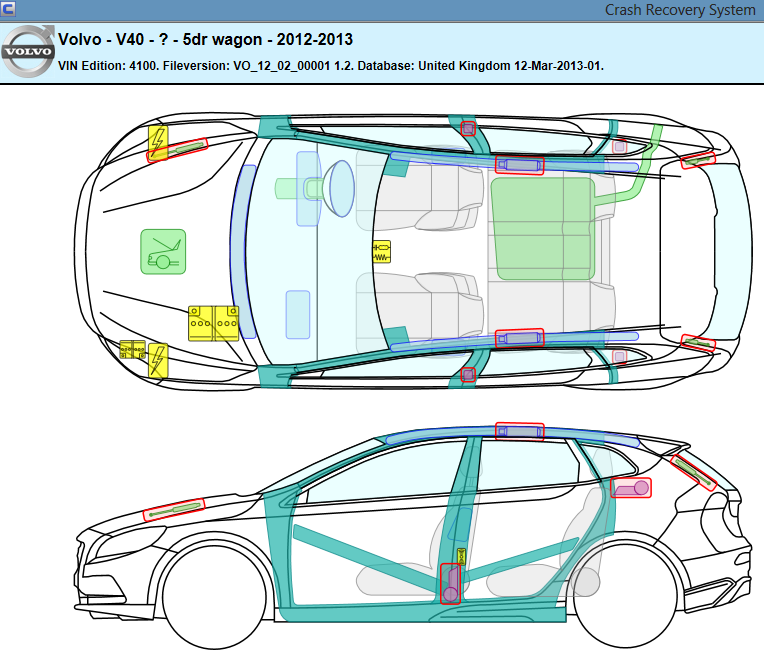Select the large yellow battery icon under the bonnet
This screenshot has width=764, height=657.
point(213,324)
